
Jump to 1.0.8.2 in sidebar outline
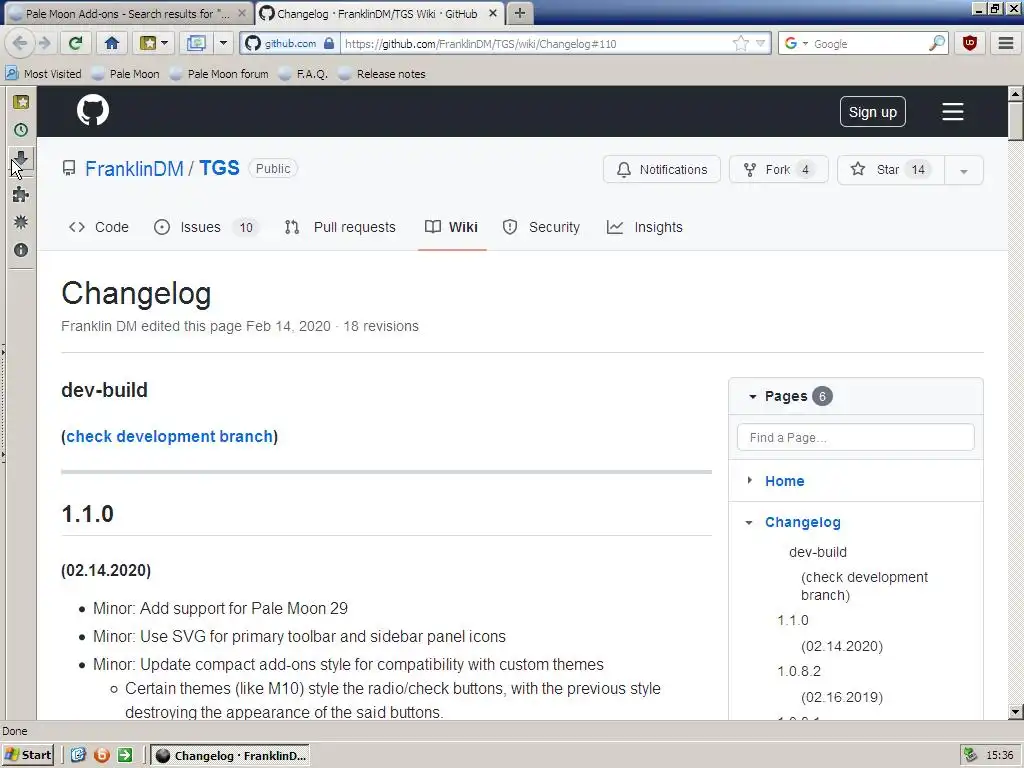(799, 671)
